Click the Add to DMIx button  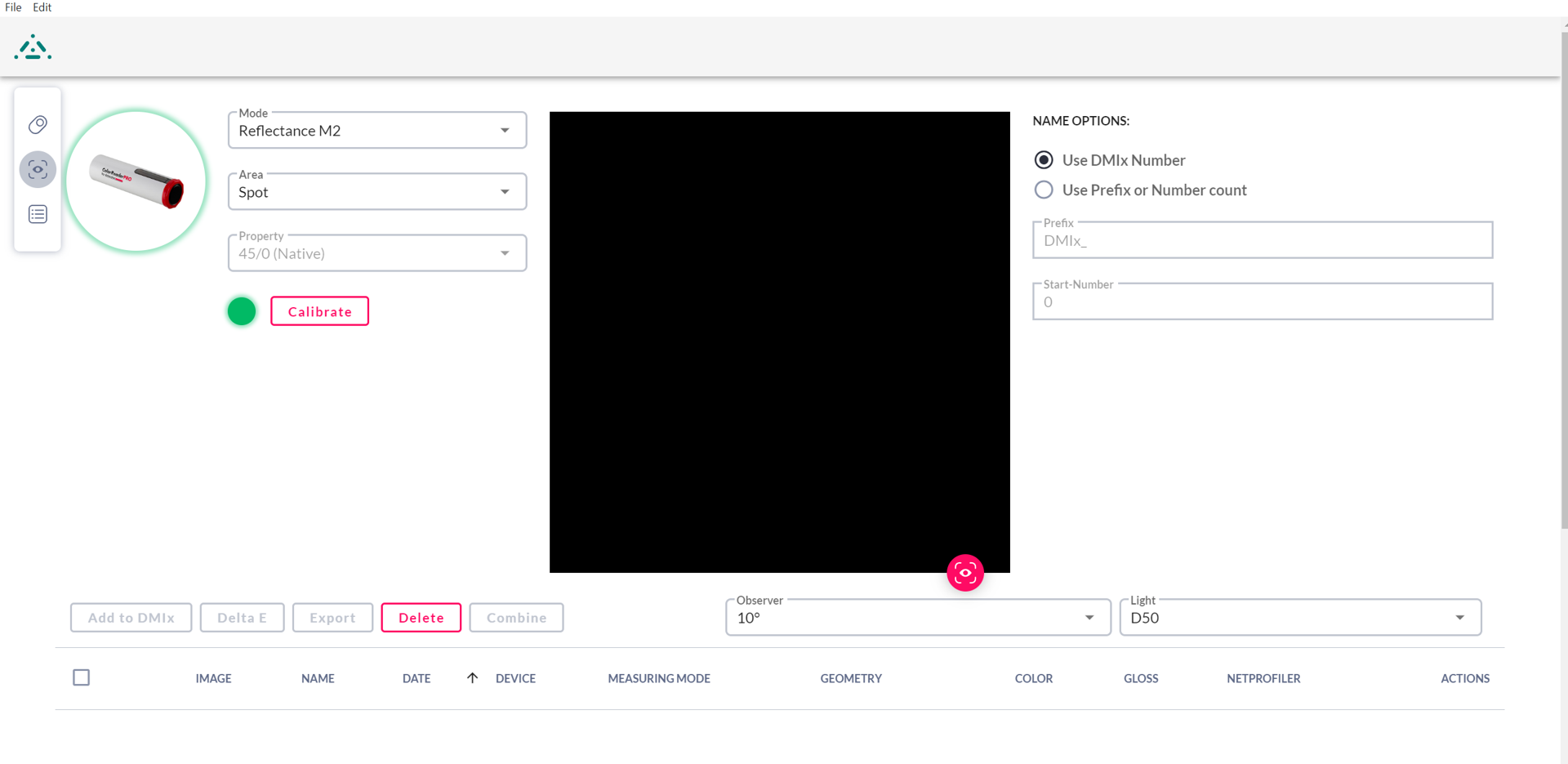point(131,618)
